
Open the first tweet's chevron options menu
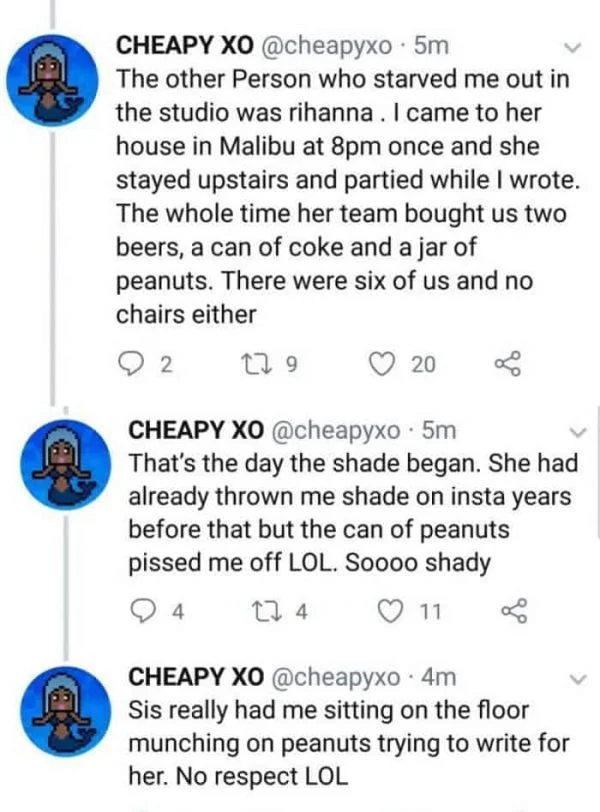[x=573, y=47]
